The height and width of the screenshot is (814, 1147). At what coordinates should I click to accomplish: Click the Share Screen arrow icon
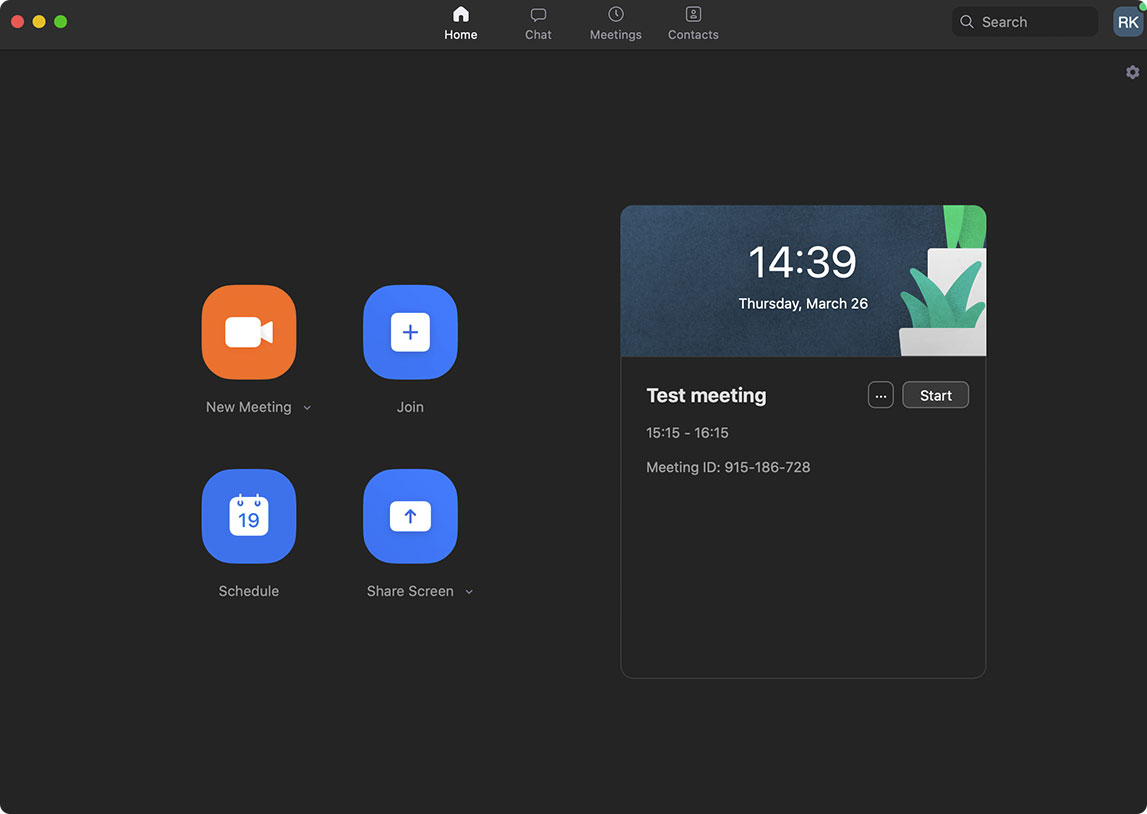click(x=410, y=516)
